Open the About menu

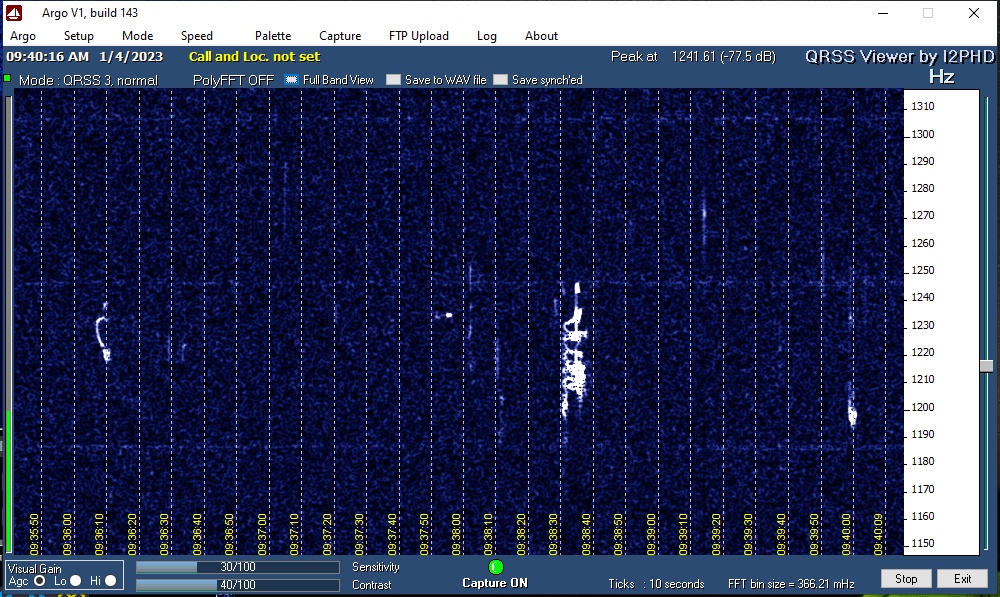coord(541,36)
